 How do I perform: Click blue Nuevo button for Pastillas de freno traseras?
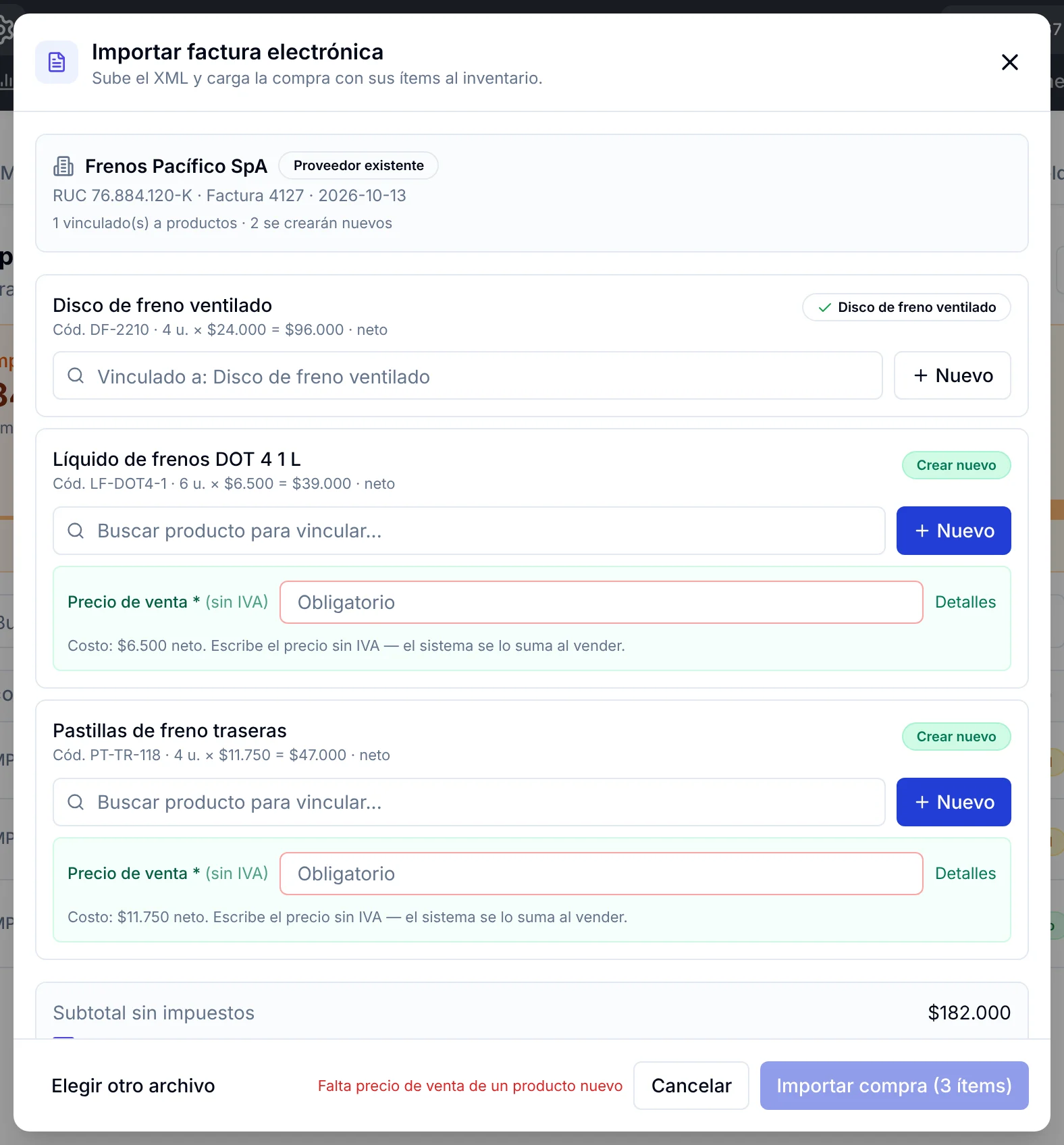(x=953, y=802)
